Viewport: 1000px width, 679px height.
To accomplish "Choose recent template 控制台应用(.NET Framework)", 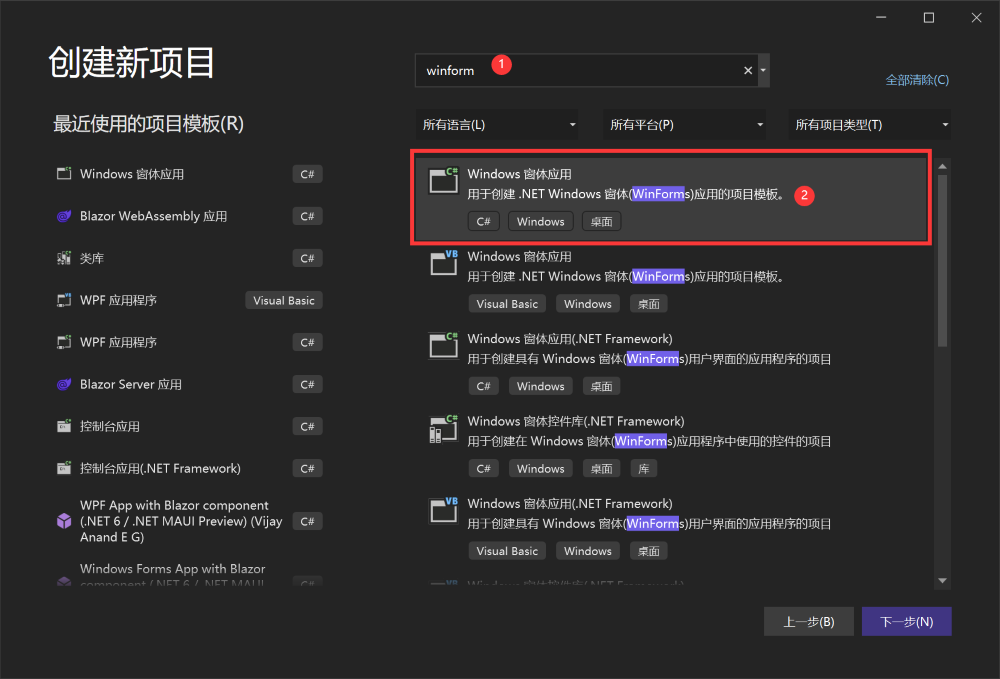I will tap(189, 469).
